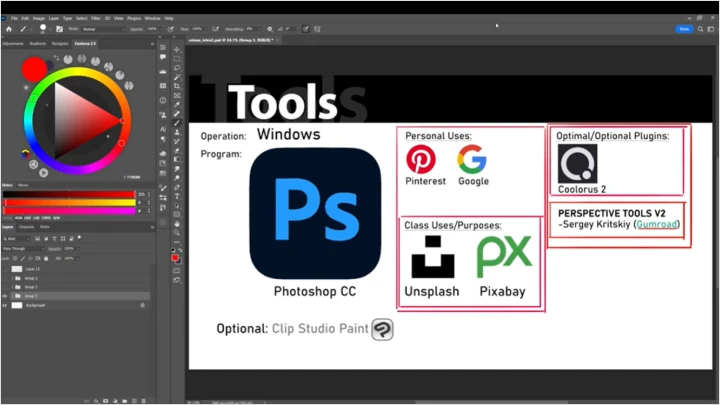This screenshot has width=720, height=405.
Task: Select the Clone Stamp tool
Action: pos(177,132)
